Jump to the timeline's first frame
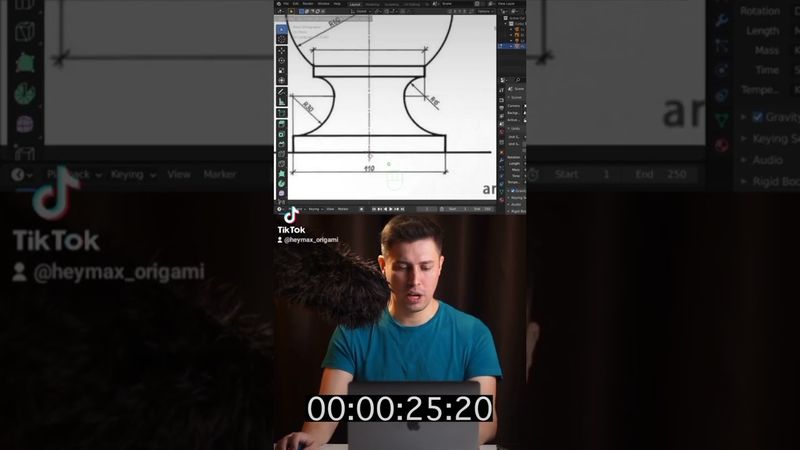This screenshot has width=800, height=450. 374,209
